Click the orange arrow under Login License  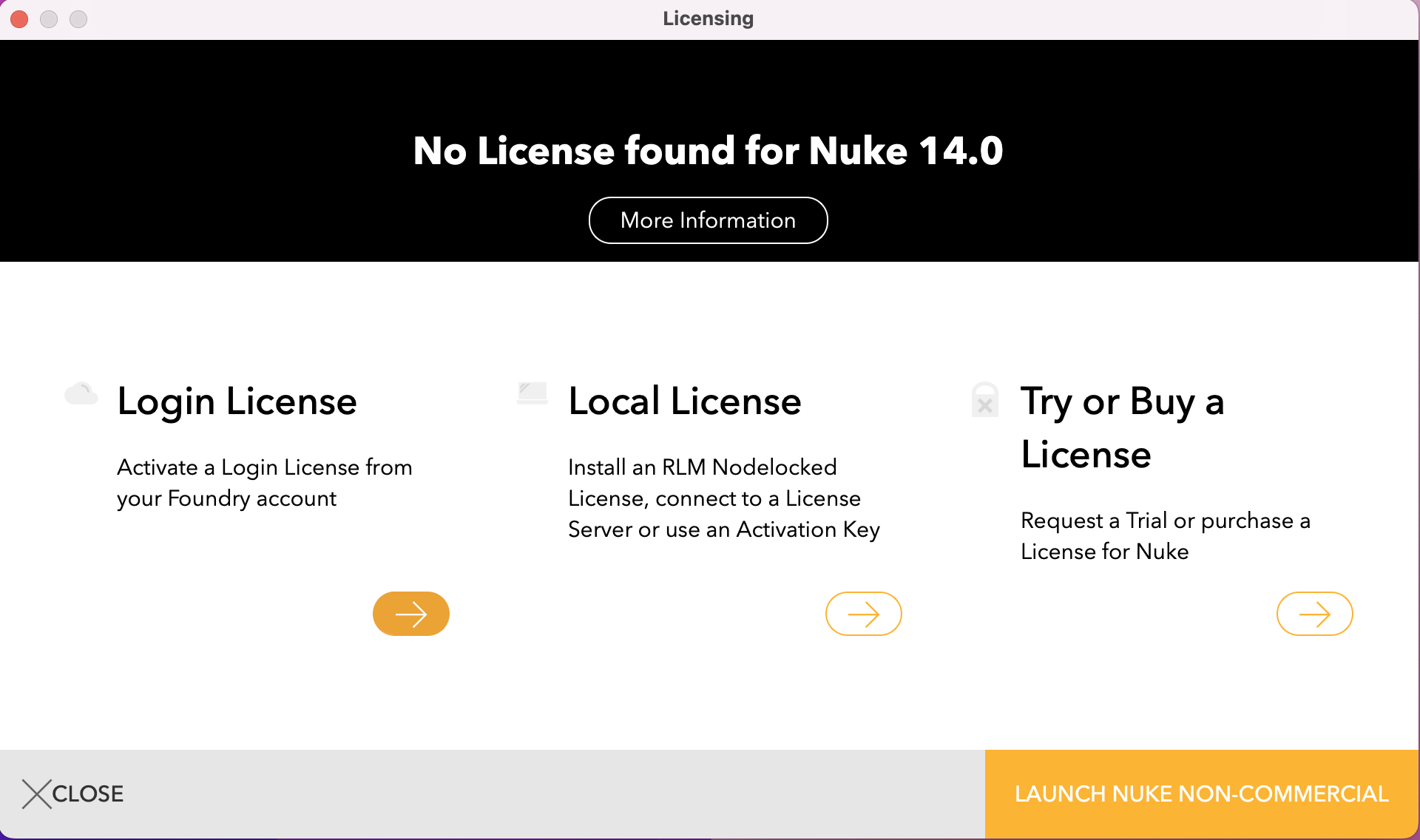pyautogui.click(x=411, y=613)
